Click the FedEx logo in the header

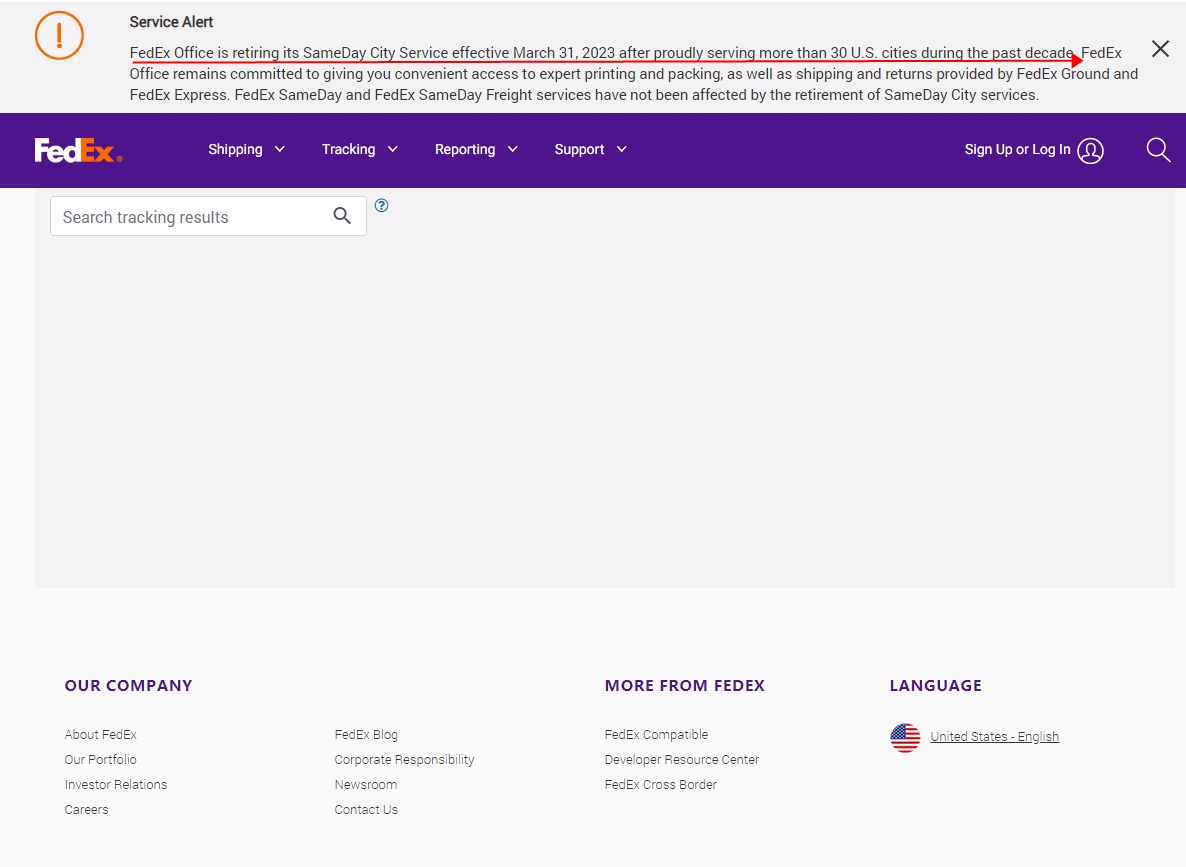point(79,150)
